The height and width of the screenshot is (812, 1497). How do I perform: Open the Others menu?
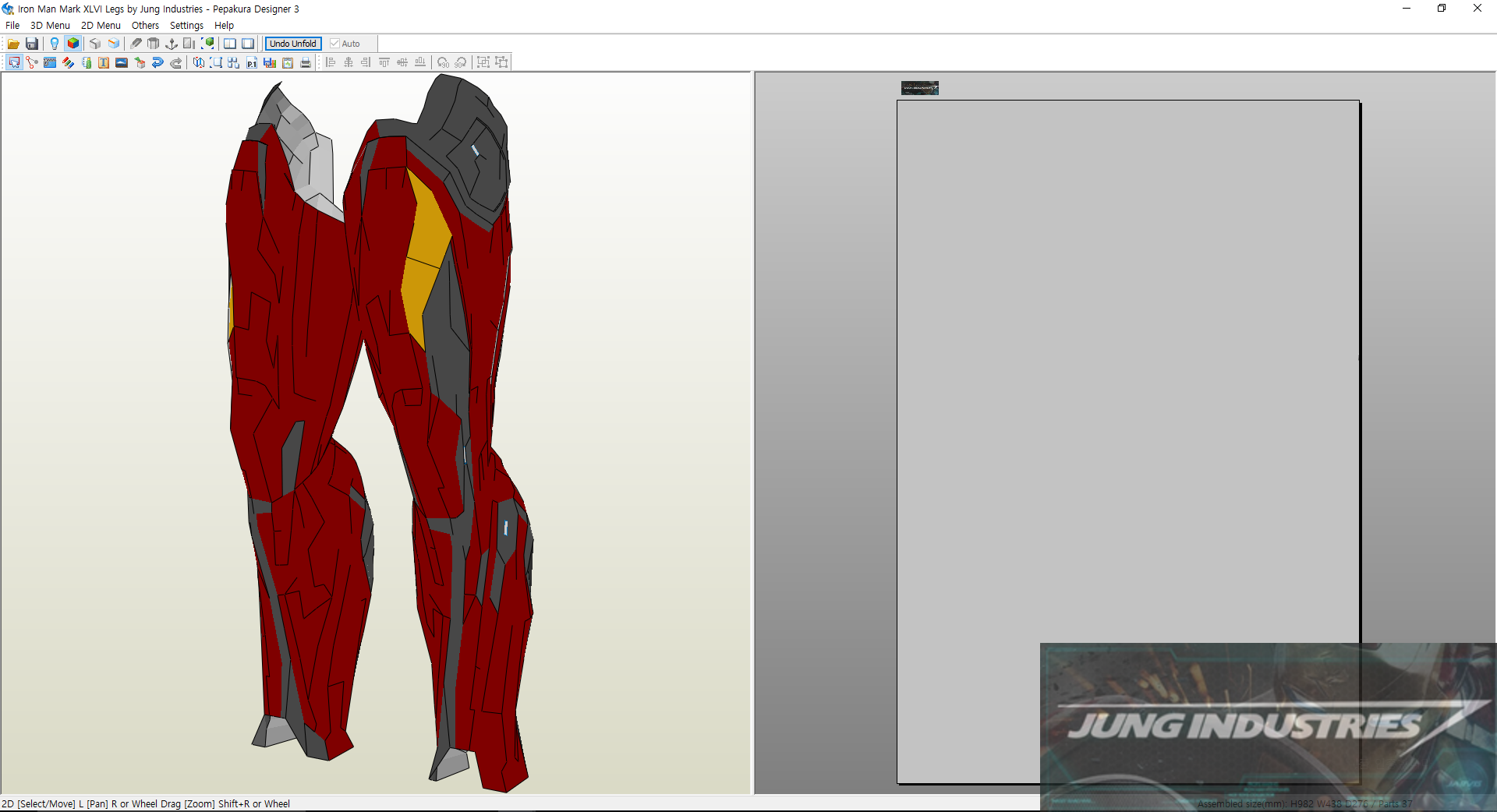(145, 26)
